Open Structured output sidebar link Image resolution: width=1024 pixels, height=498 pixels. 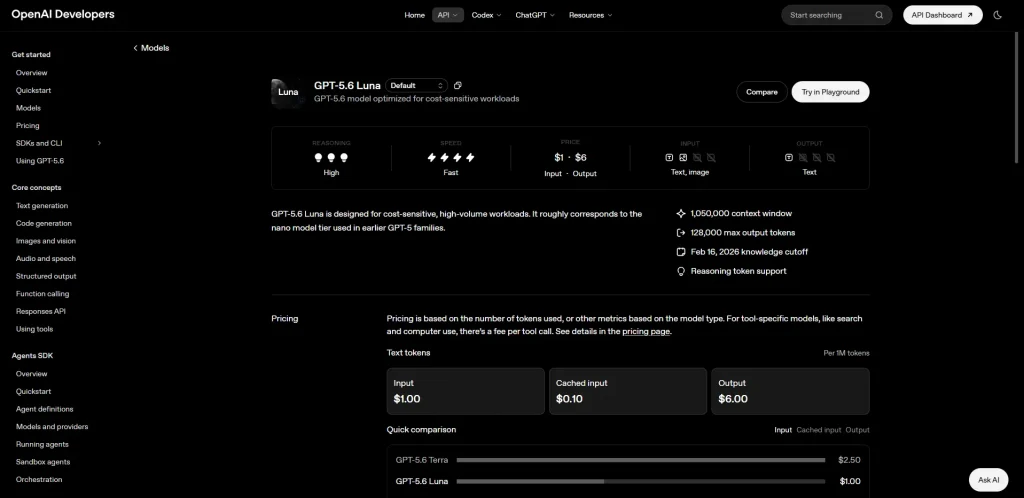46,276
